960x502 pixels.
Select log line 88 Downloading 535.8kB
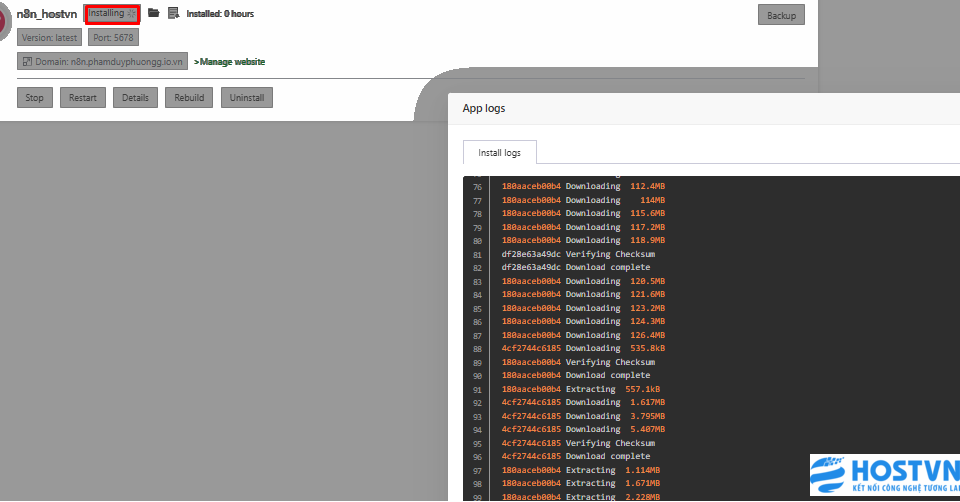[583, 348]
